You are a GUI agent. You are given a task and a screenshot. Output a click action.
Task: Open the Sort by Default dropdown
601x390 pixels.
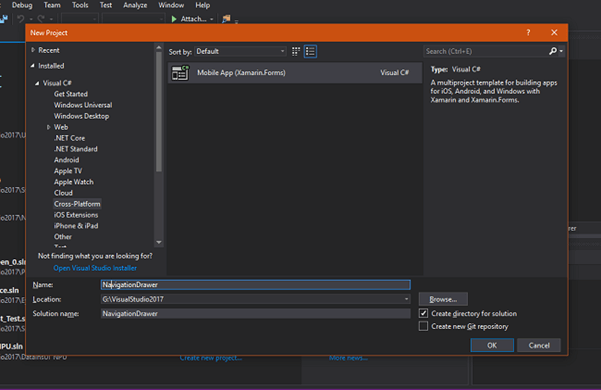click(x=241, y=51)
